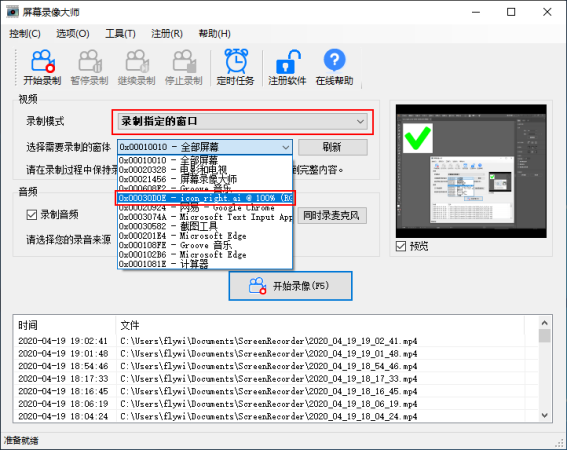This screenshot has height=450, width=567.
Task: Choose 计算器 in the window list
Action: point(205,264)
